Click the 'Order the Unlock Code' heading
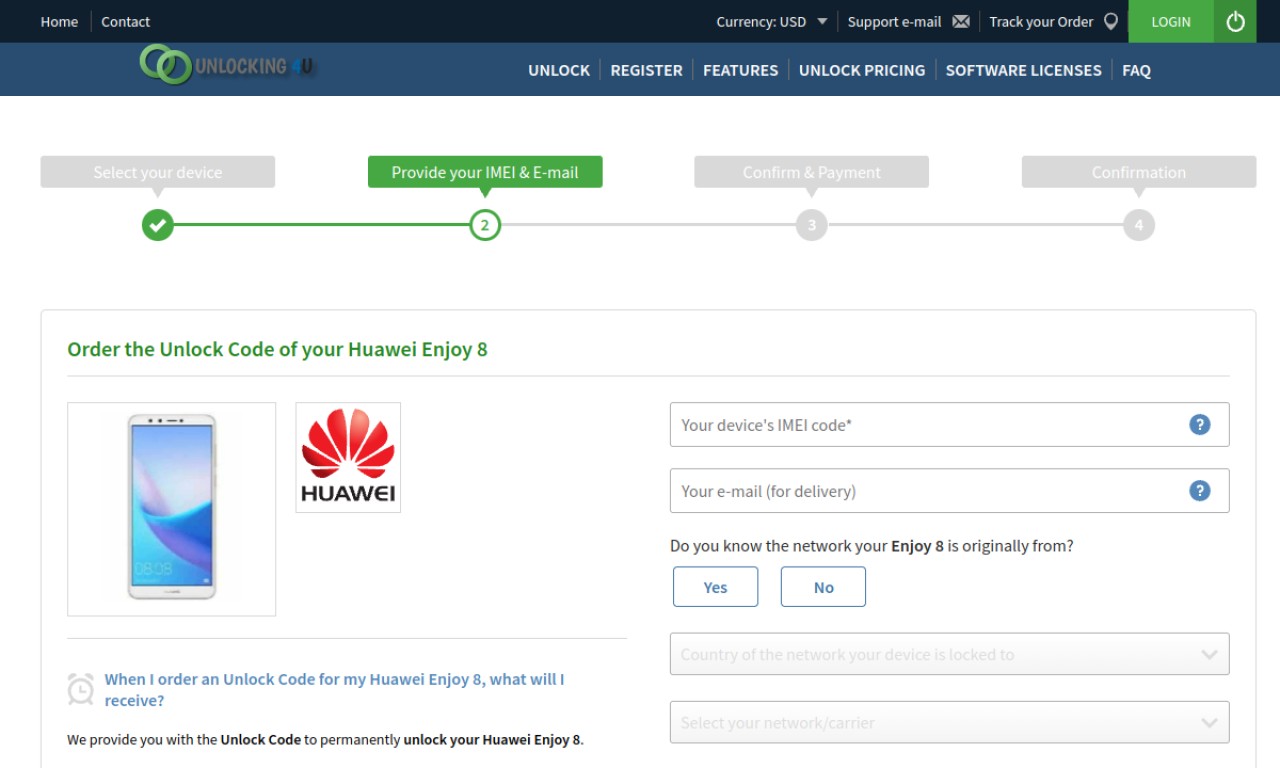The image size is (1280, 768). 277,350
